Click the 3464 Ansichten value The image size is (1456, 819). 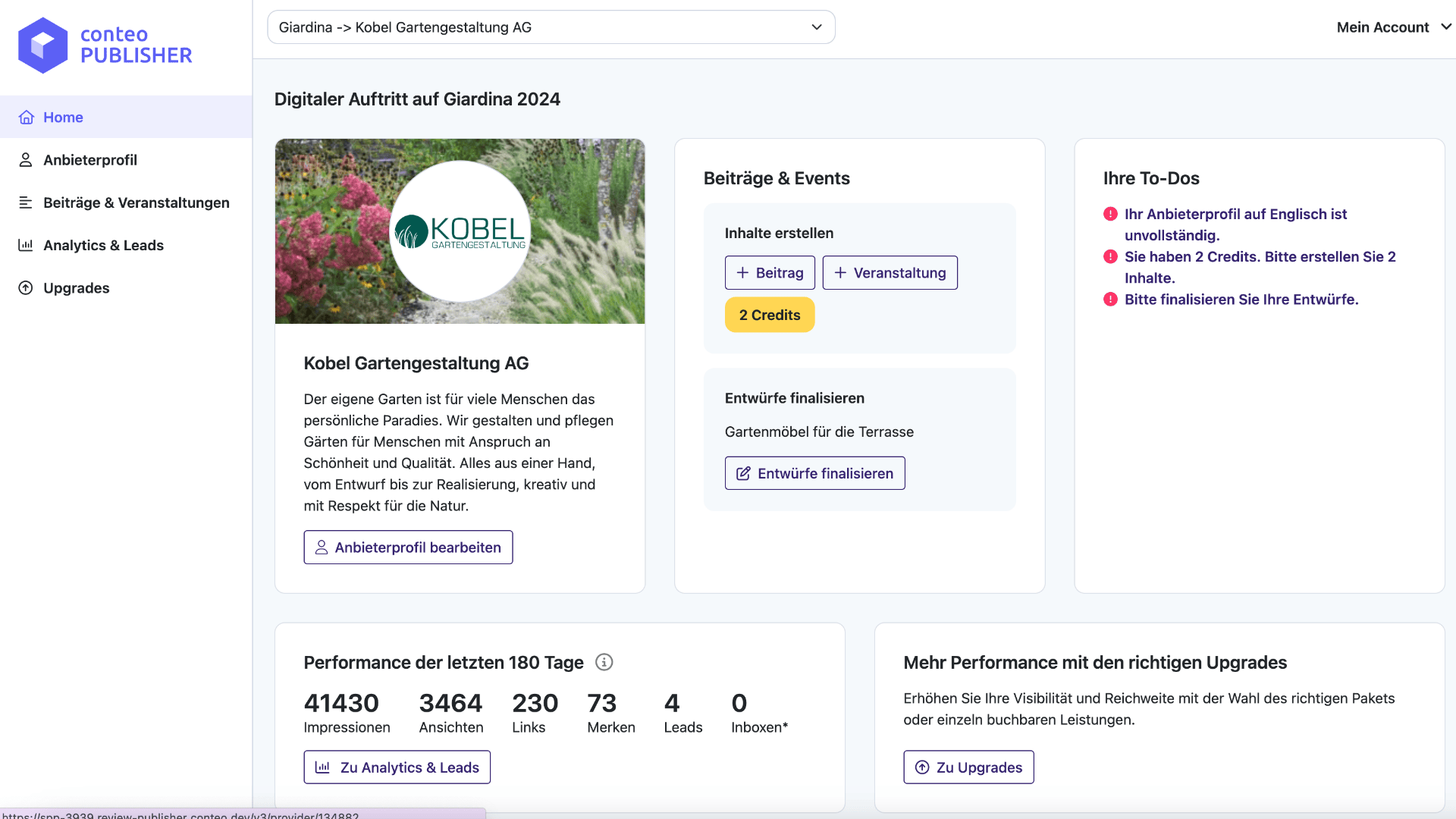[450, 704]
